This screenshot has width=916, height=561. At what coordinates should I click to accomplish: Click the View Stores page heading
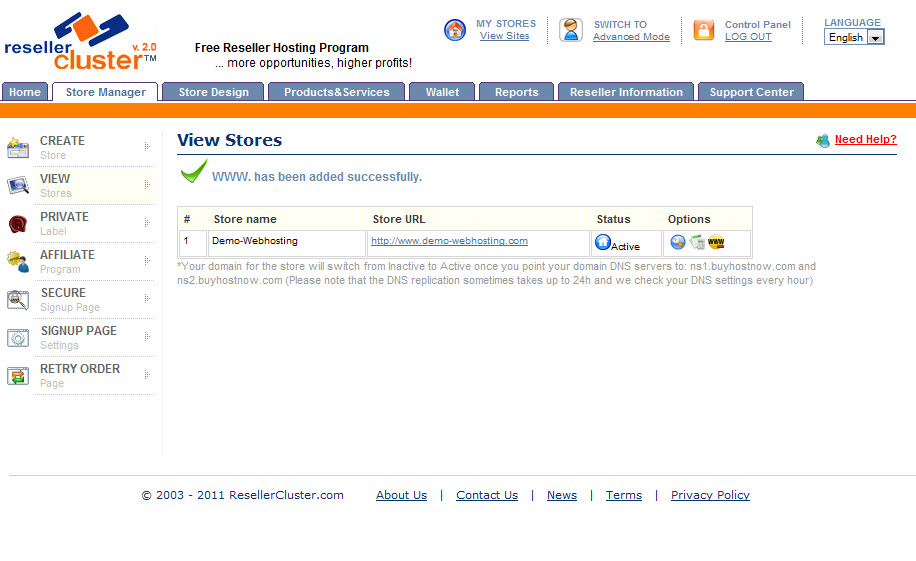230,140
